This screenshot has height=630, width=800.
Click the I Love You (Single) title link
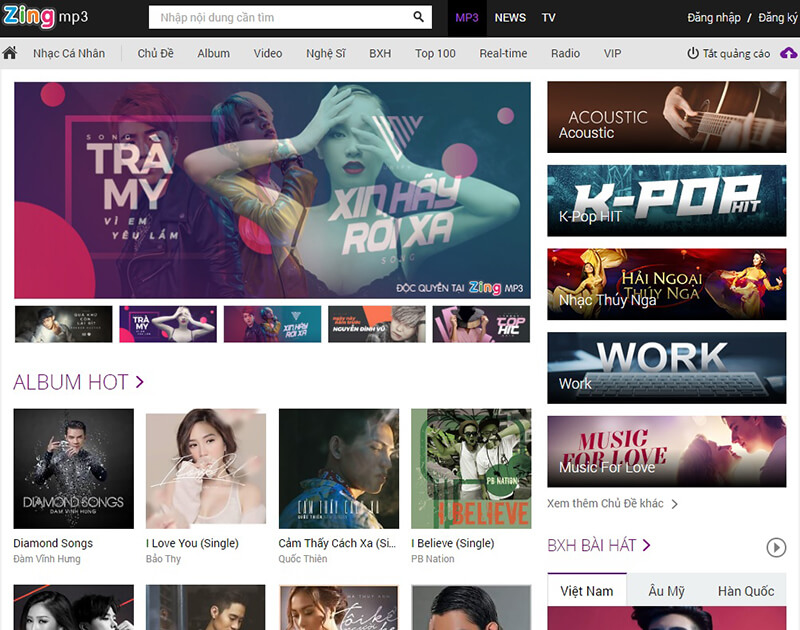coord(192,543)
